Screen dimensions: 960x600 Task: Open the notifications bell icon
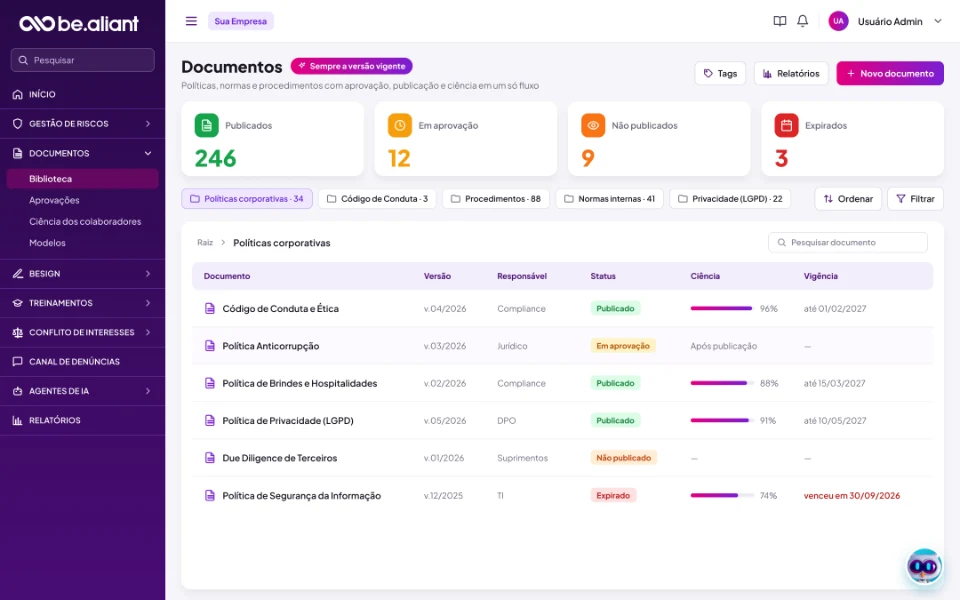click(802, 21)
